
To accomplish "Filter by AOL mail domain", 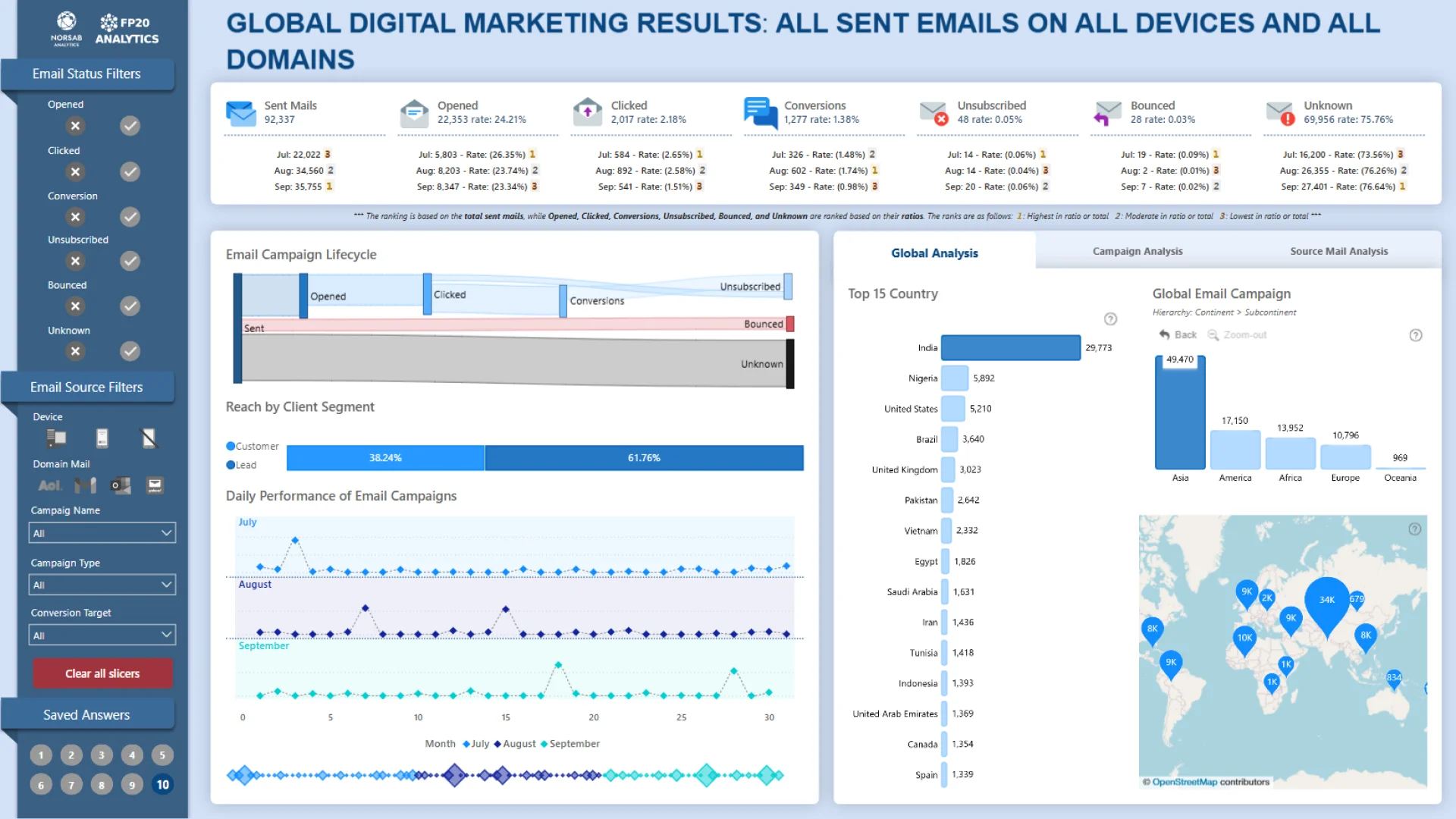I will point(50,485).
